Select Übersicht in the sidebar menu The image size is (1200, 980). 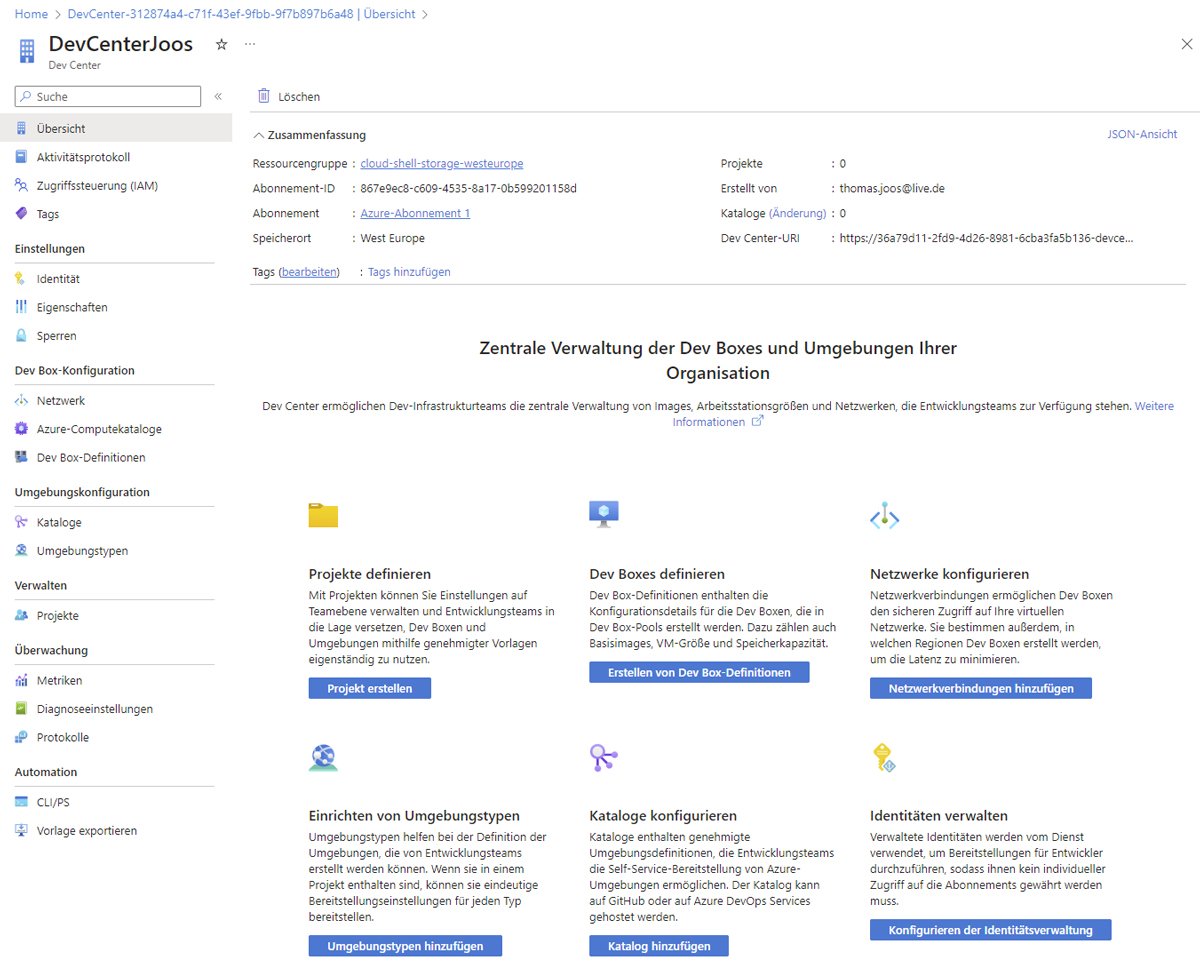click(58, 127)
